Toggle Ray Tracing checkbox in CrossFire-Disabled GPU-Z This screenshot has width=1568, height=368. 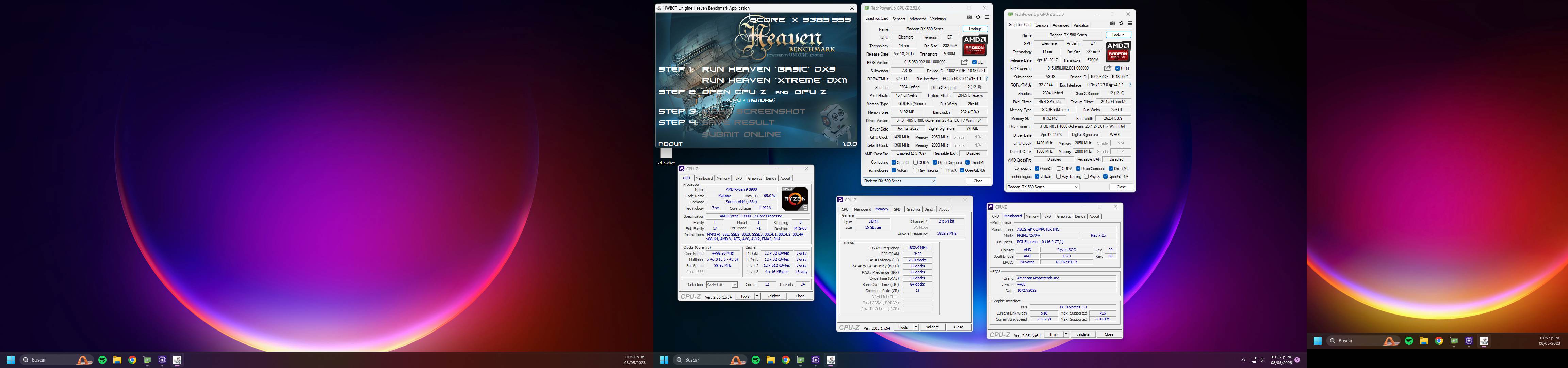pos(1059,177)
